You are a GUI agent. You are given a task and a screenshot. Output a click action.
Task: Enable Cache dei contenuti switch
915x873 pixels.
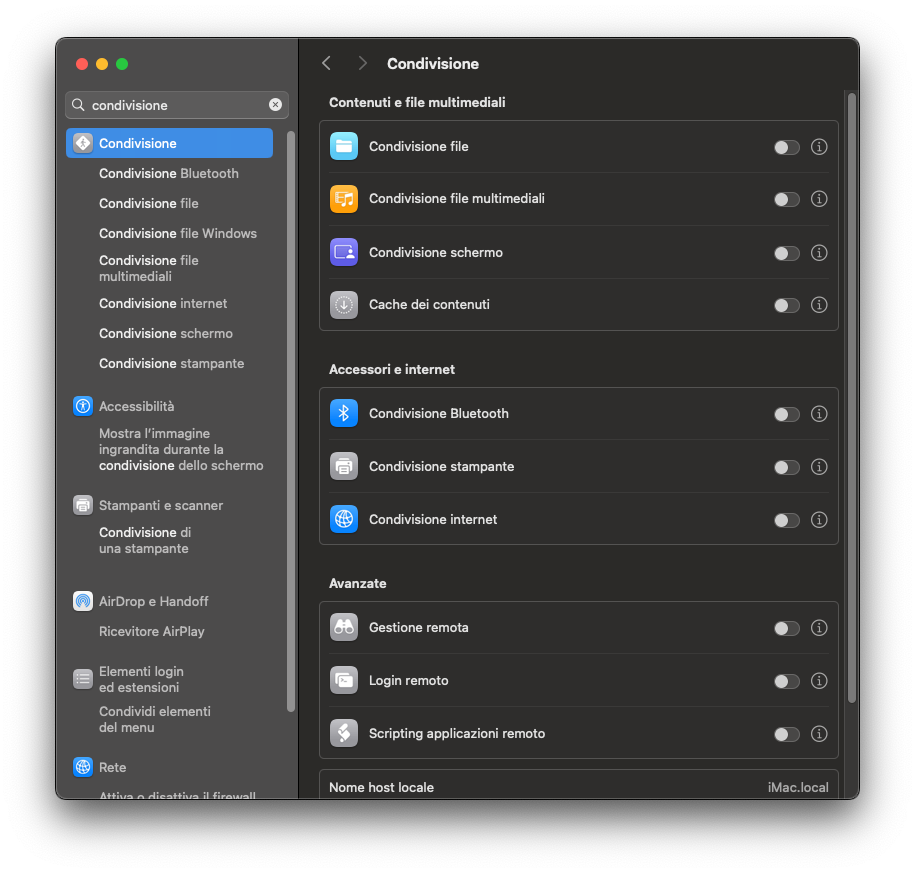point(787,305)
